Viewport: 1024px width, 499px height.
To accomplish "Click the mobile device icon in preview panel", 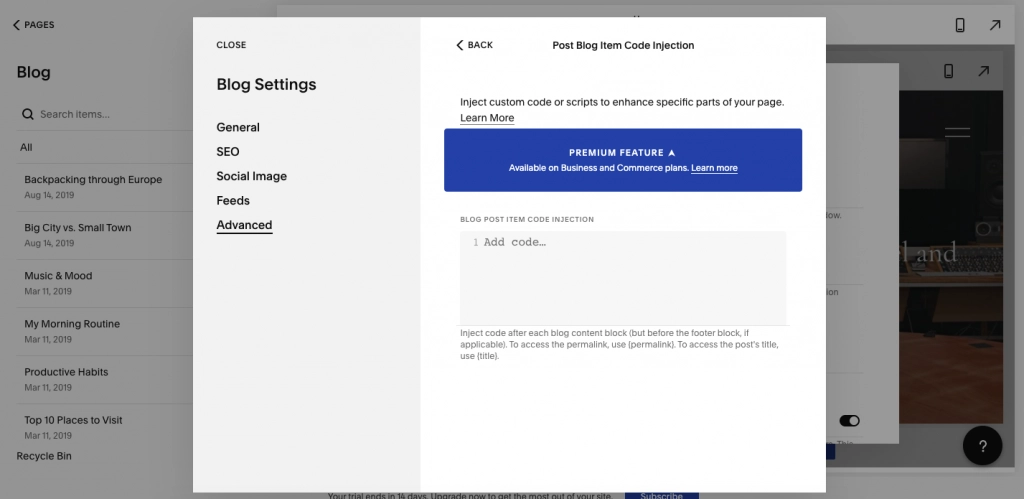I will coord(949,71).
